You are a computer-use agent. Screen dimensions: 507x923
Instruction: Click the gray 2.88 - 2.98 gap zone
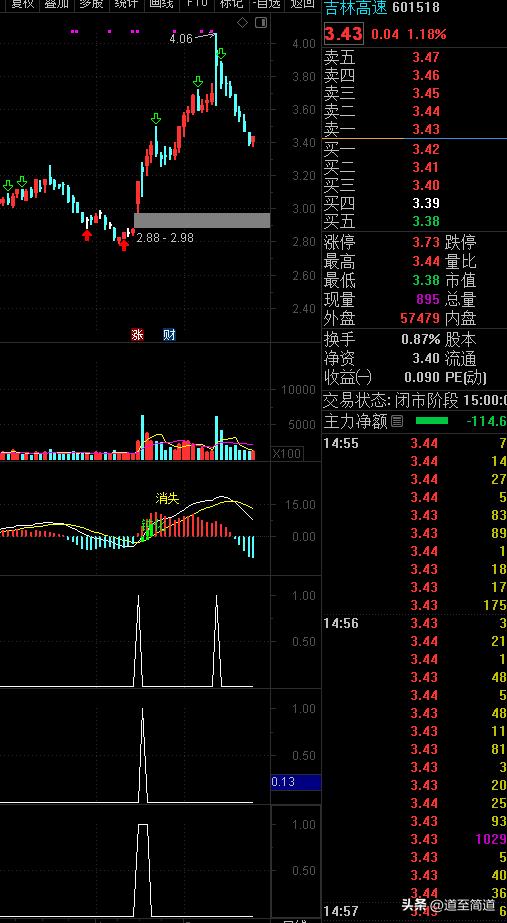tap(202, 220)
